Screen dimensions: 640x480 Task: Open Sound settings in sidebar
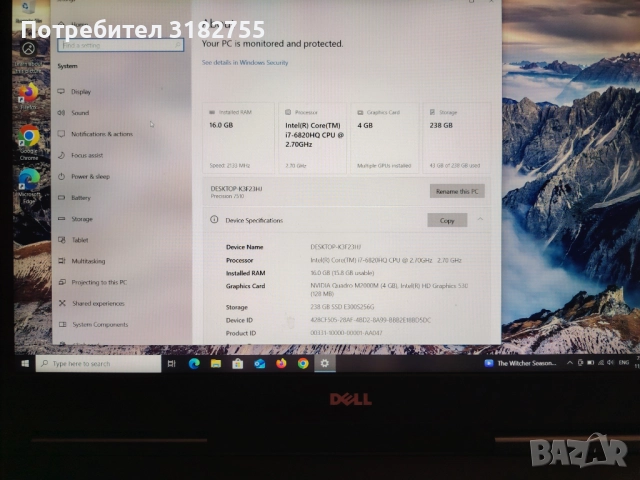pyautogui.click(x=80, y=113)
